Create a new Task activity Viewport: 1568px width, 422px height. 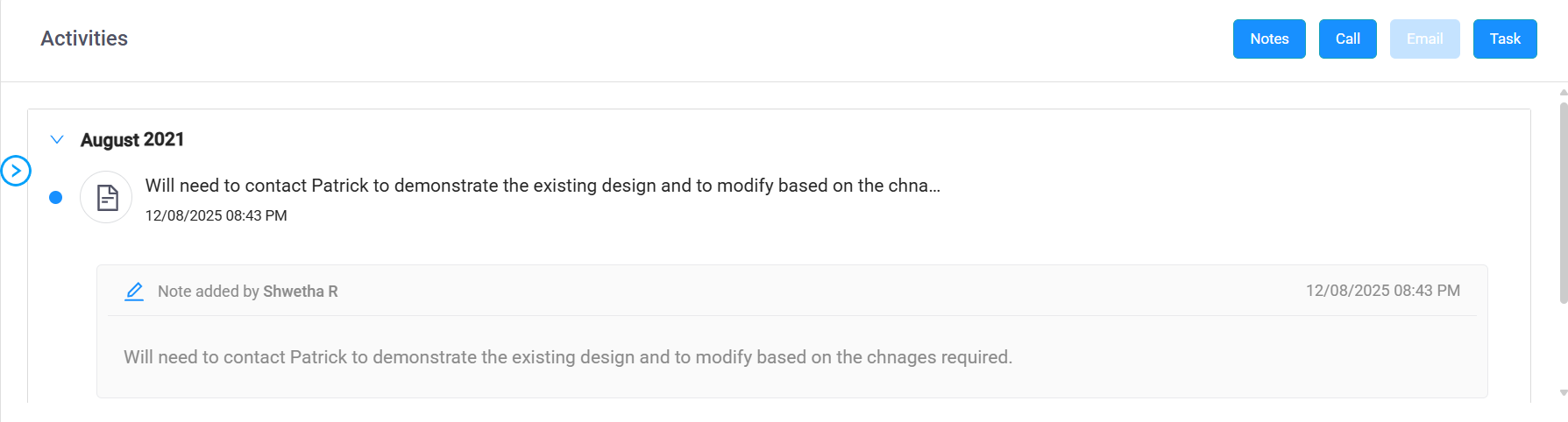tap(1504, 39)
